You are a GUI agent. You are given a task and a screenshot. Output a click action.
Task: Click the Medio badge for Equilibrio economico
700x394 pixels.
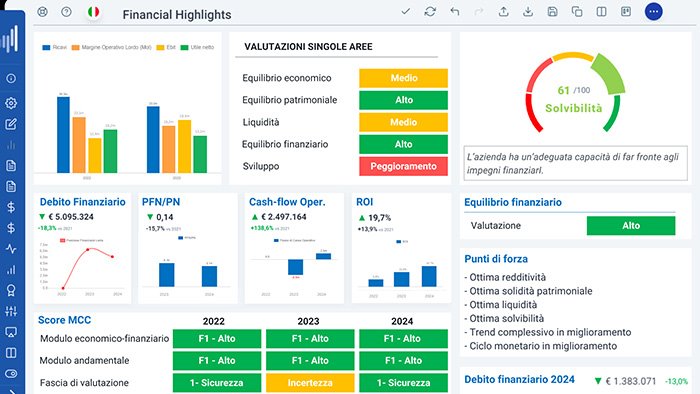[x=404, y=78]
